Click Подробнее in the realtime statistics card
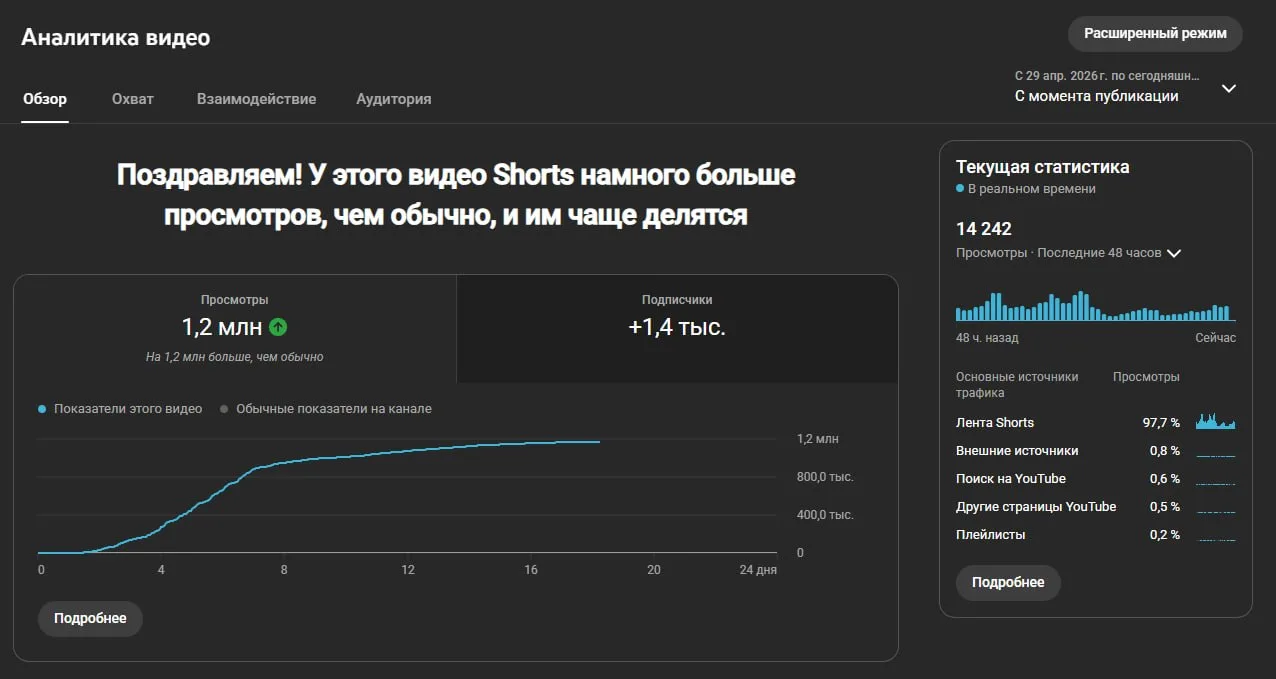The width and height of the screenshot is (1276, 679). (1008, 582)
